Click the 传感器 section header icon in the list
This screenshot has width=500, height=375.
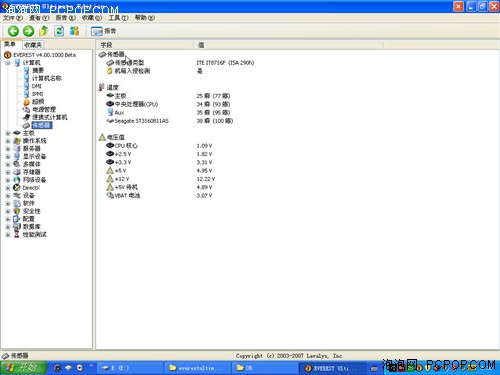pos(102,54)
